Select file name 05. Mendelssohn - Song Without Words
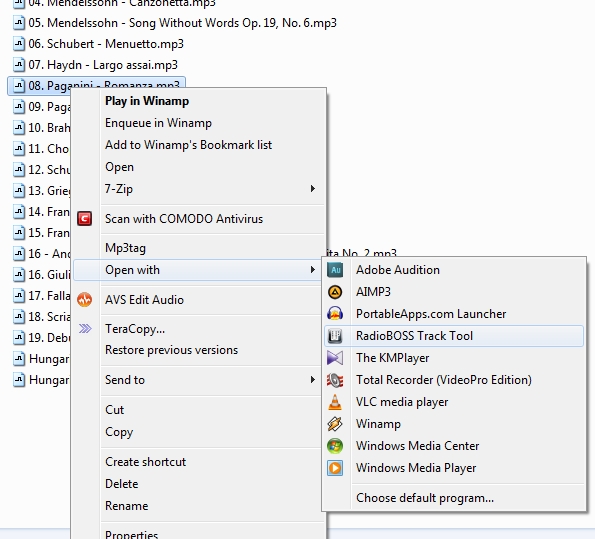Screen dimensions: 595x539 click(x=183, y=23)
